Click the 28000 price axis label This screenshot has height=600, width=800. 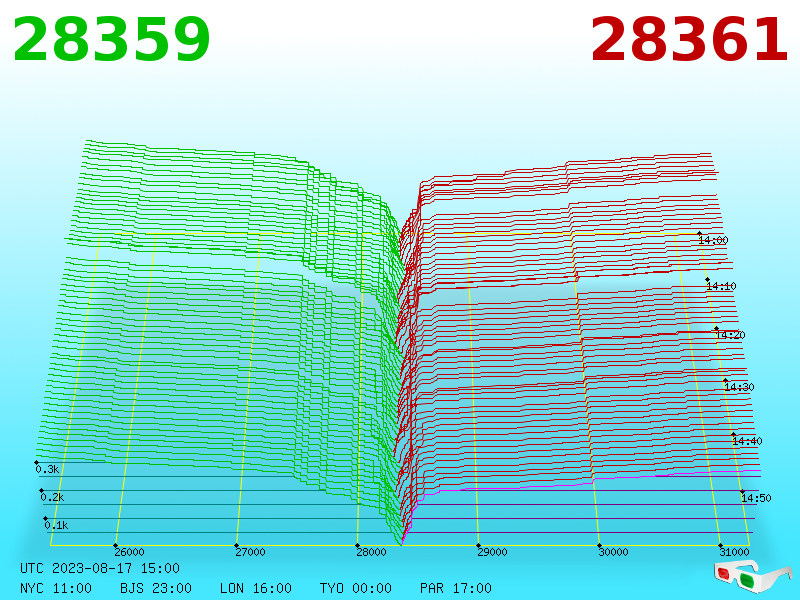click(371, 552)
